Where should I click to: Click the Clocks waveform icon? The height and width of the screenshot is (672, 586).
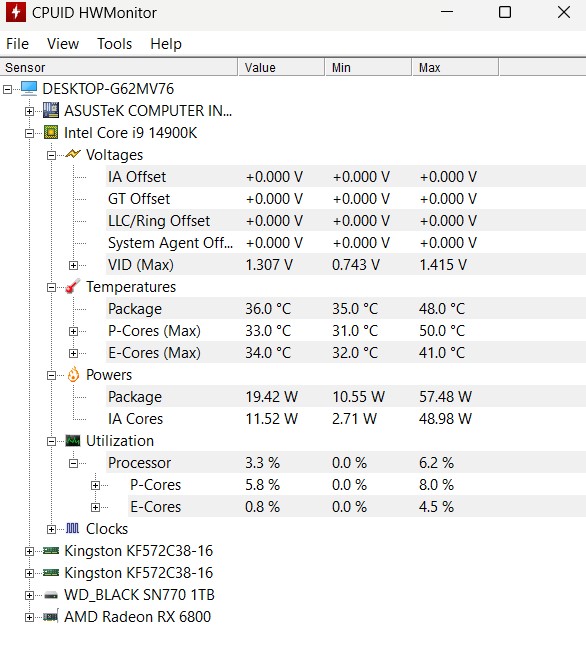tap(72, 528)
